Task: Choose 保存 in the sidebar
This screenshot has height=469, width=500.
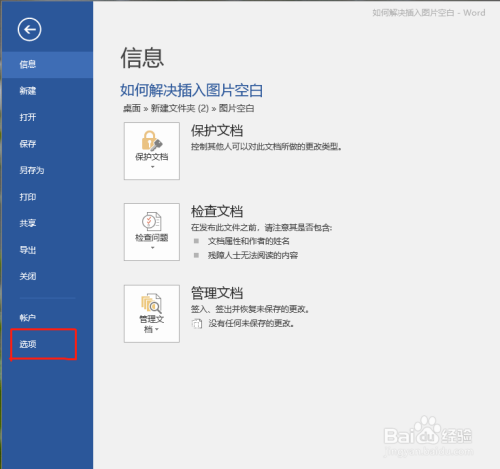Action: pyautogui.click(x=47, y=144)
